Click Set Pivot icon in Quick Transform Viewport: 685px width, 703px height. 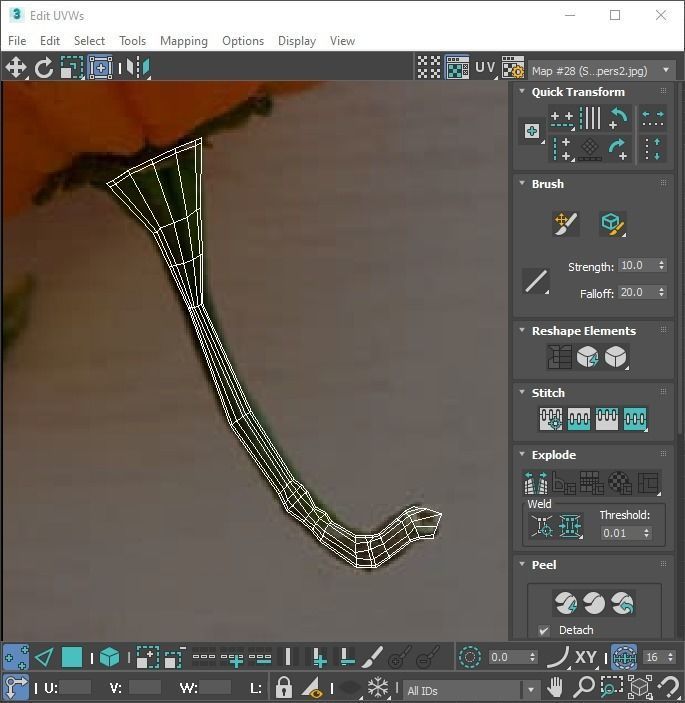(x=532, y=131)
